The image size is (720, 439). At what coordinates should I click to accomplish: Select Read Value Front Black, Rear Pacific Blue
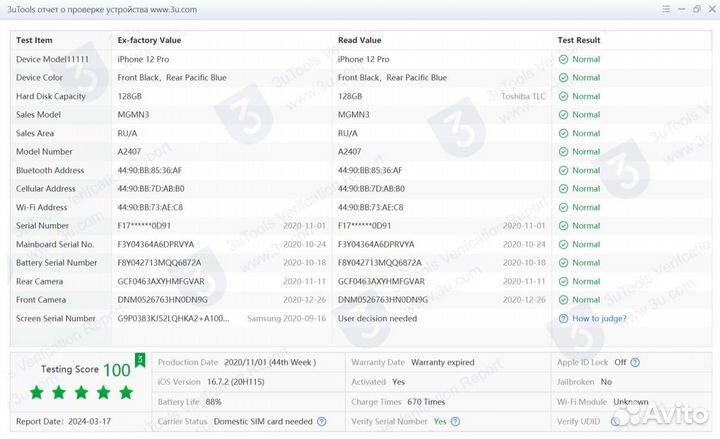pyautogui.click(x=392, y=78)
